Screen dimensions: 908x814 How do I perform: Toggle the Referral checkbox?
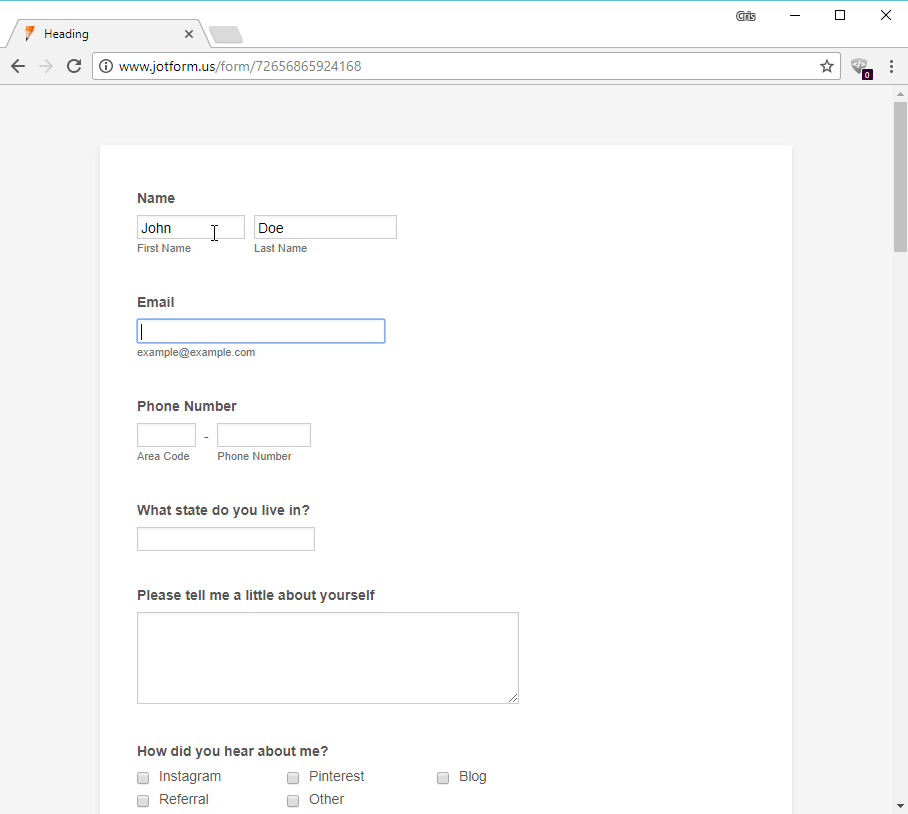coord(143,800)
